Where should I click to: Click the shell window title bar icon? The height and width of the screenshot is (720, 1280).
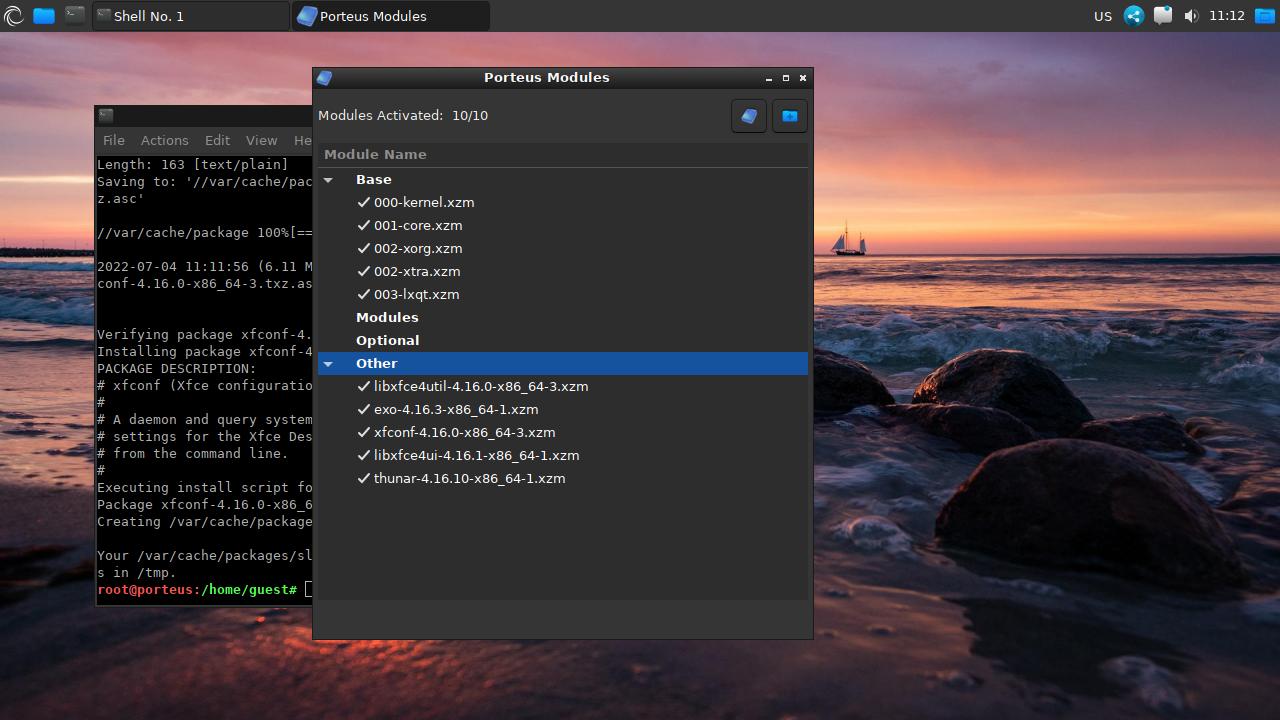tap(107, 115)
